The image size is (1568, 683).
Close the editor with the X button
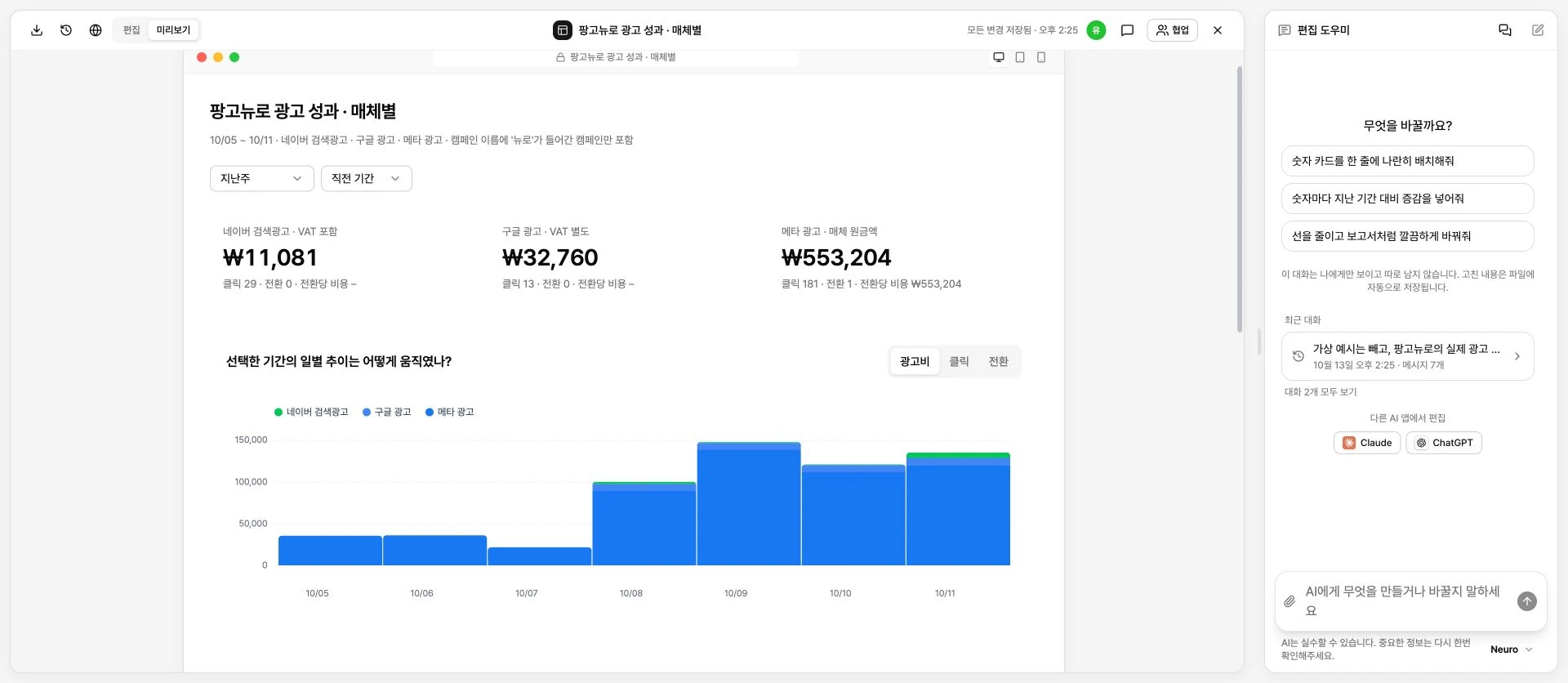[1218, 30]
